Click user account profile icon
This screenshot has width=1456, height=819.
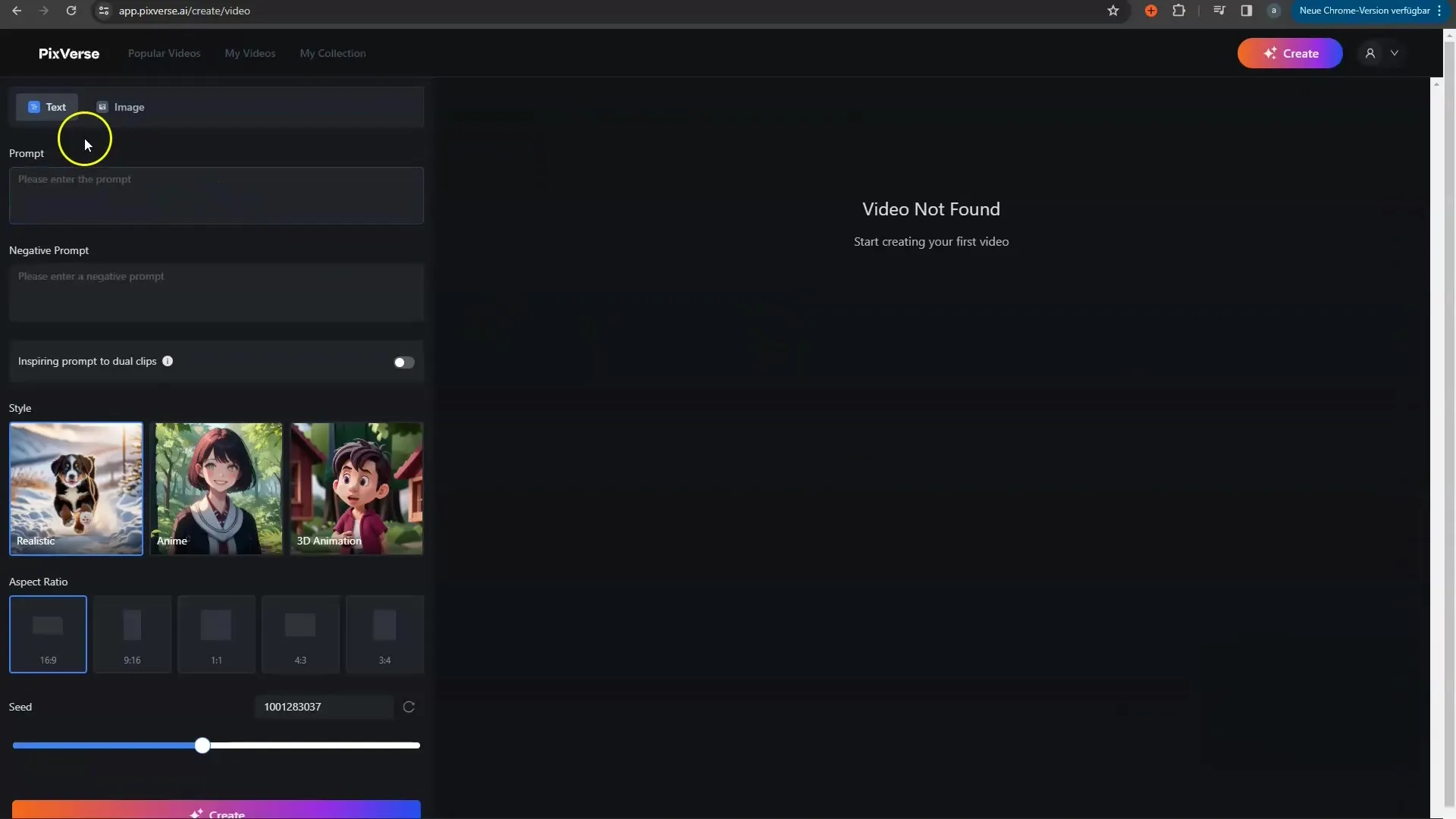point(1371,53)
